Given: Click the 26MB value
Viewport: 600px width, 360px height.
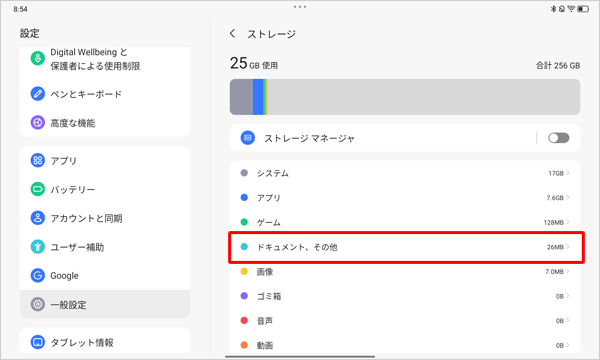Looking at the screenshot, I should 555,247.
